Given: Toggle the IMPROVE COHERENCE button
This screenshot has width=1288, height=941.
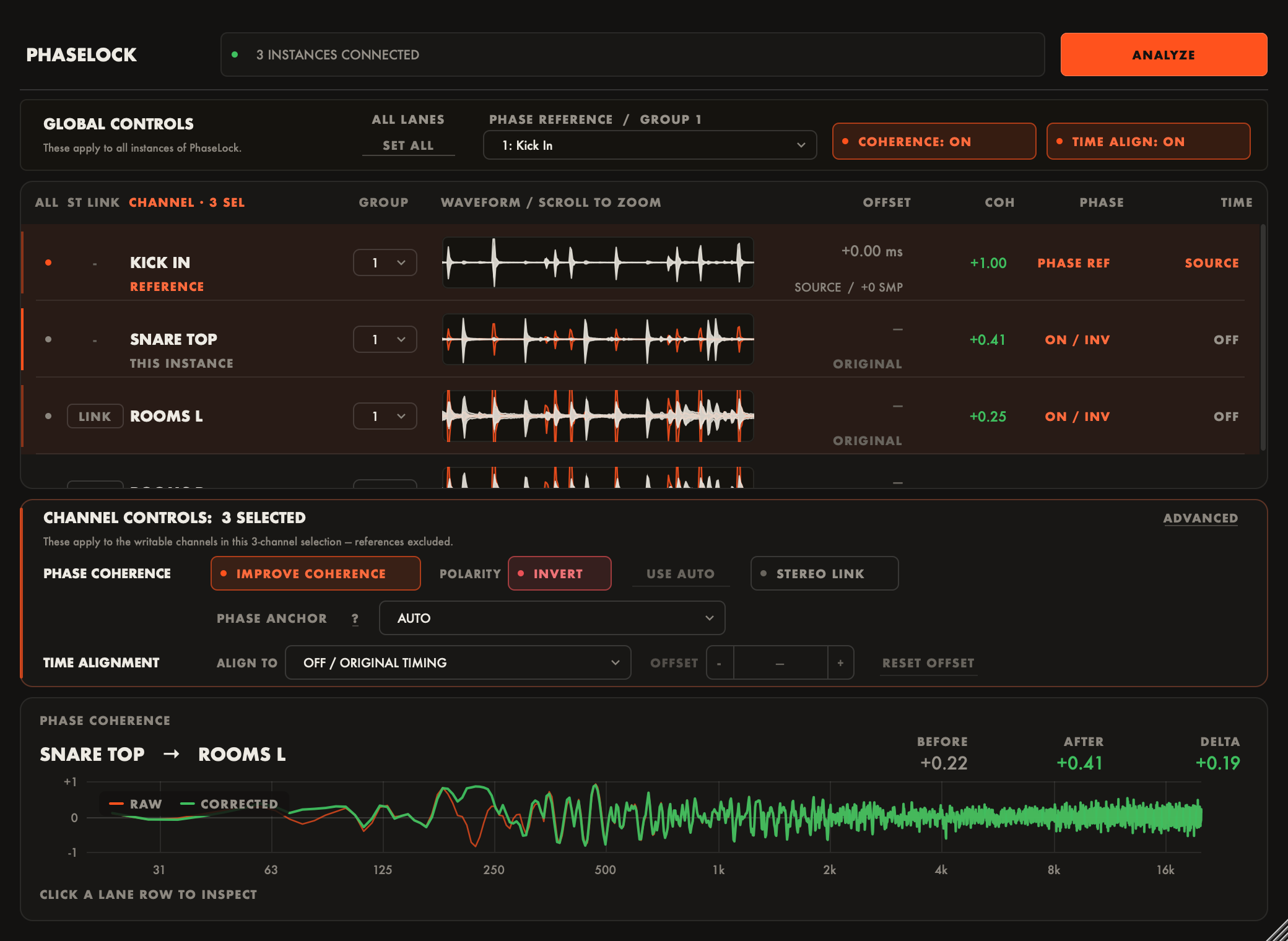Looking at the screenshot, I should coord(315,573).
